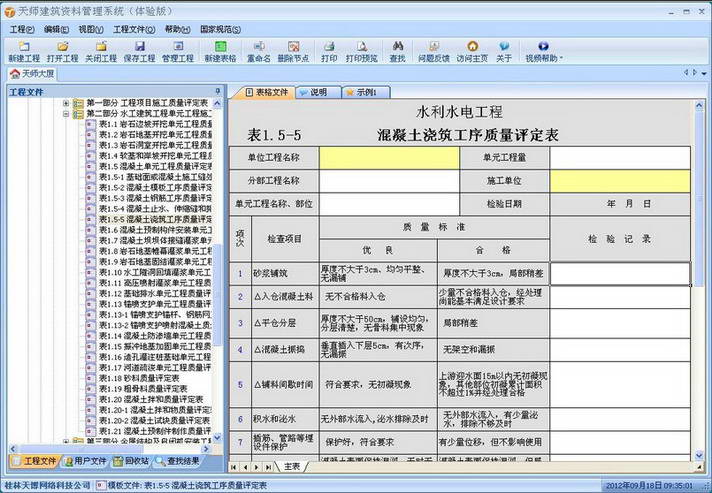Switch to the 说明 tab

318,92
